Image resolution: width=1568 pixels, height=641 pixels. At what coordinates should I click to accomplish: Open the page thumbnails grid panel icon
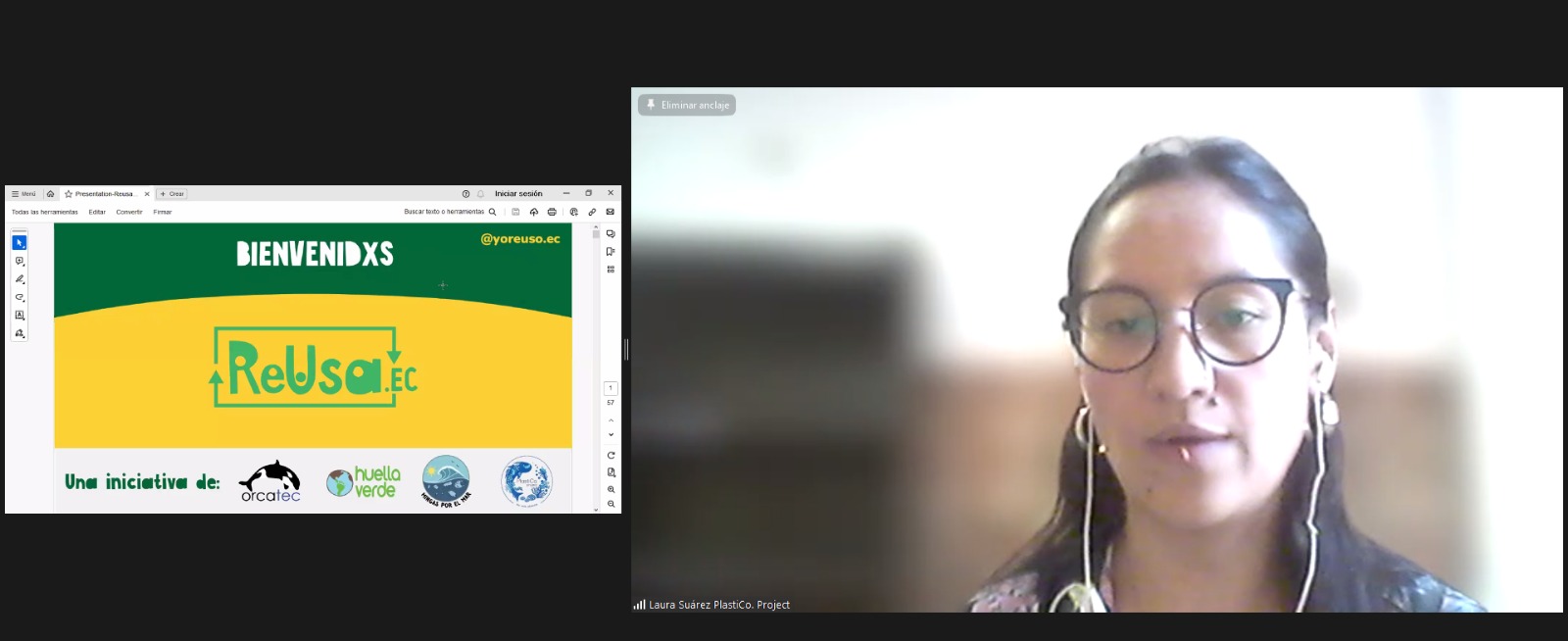tap(611, 270)
